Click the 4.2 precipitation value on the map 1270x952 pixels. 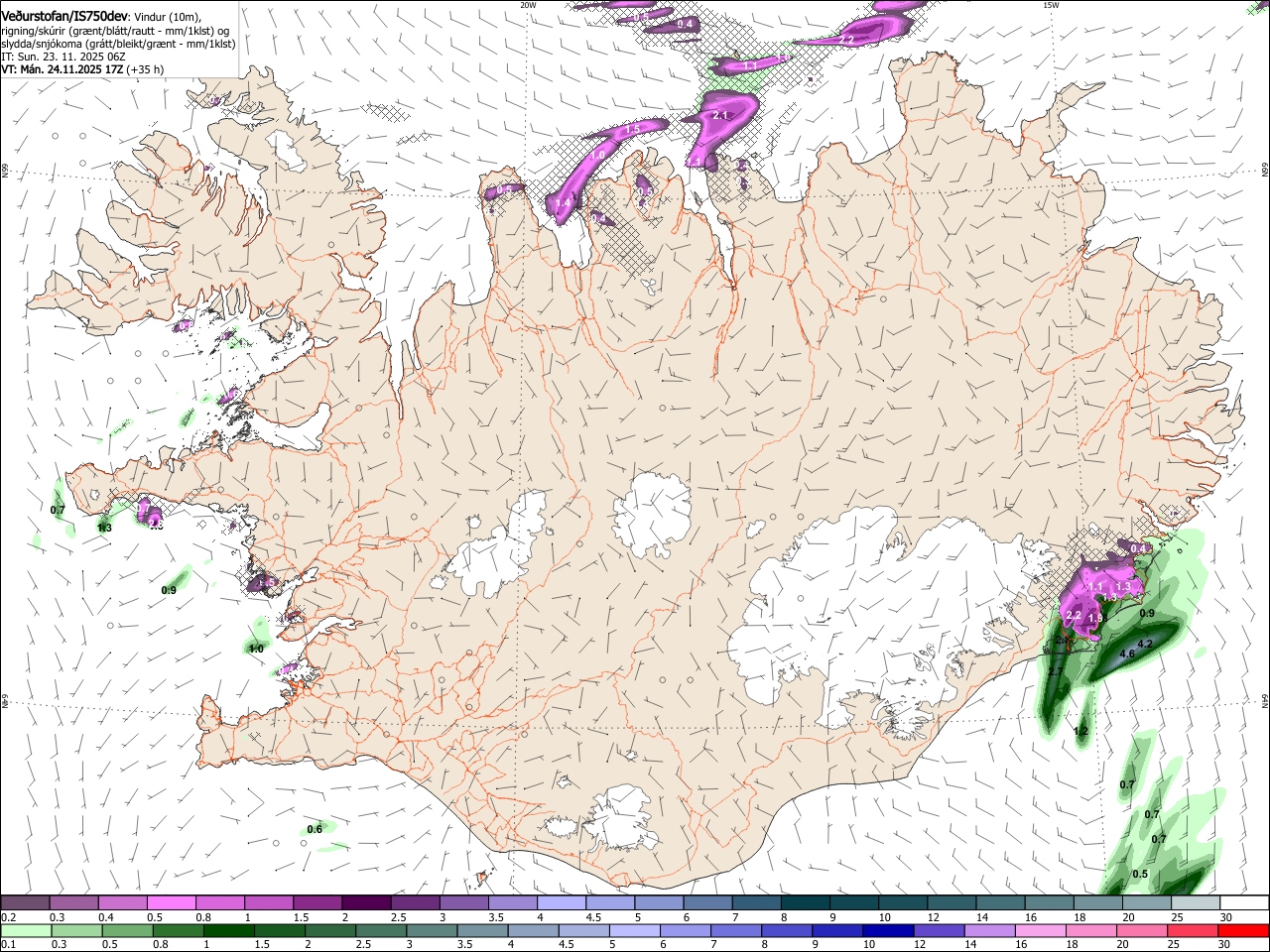tap(1145, 644)
